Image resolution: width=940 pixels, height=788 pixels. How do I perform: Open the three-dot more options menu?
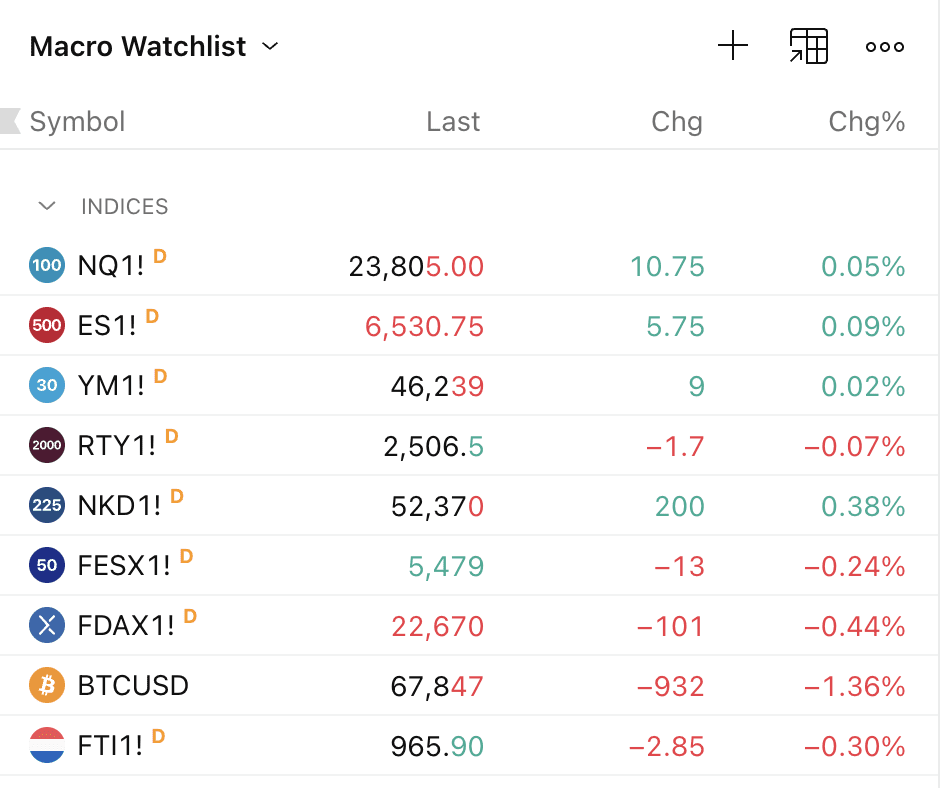885,47
